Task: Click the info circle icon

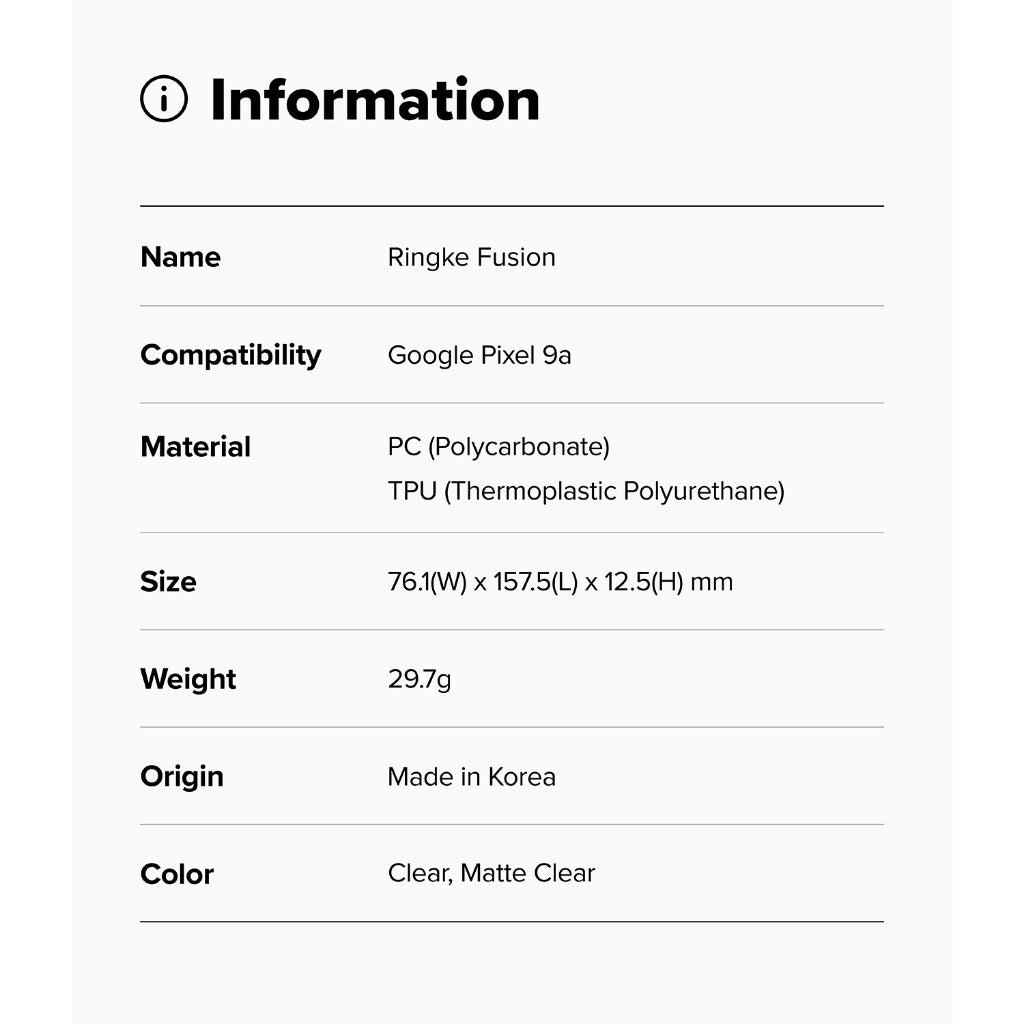Action: [x=164, y=99]
